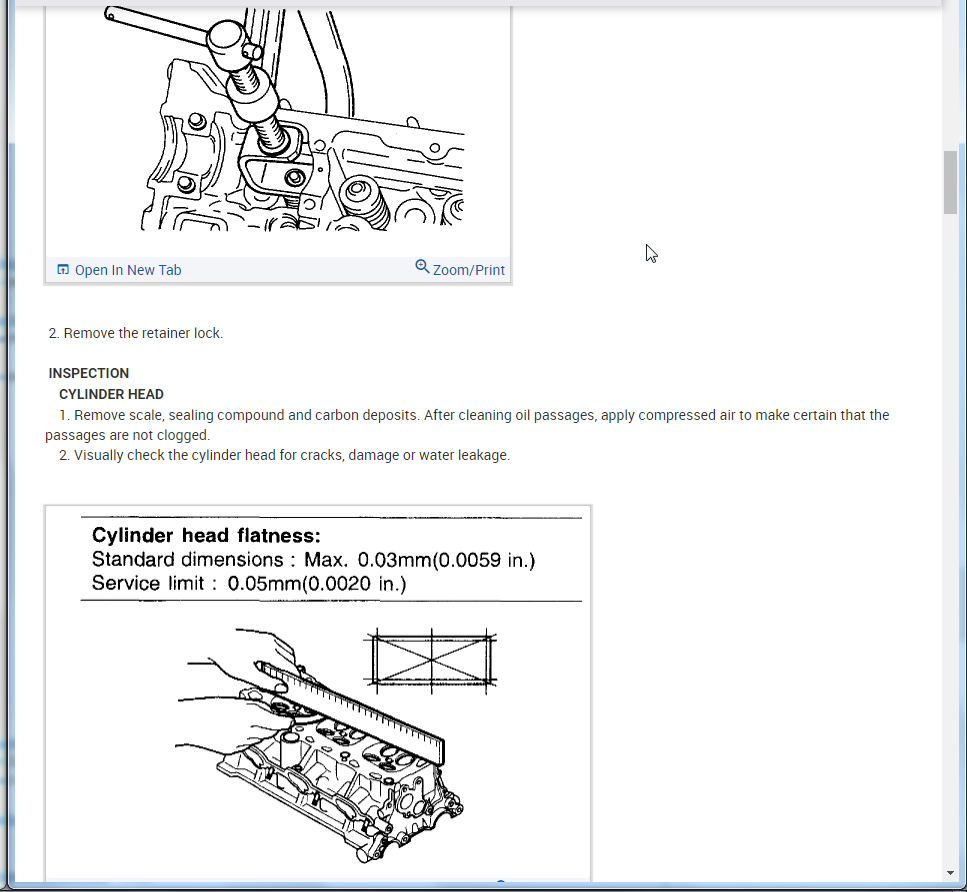Click the 'Service limit : 0.05mm' line

point(249,584)
